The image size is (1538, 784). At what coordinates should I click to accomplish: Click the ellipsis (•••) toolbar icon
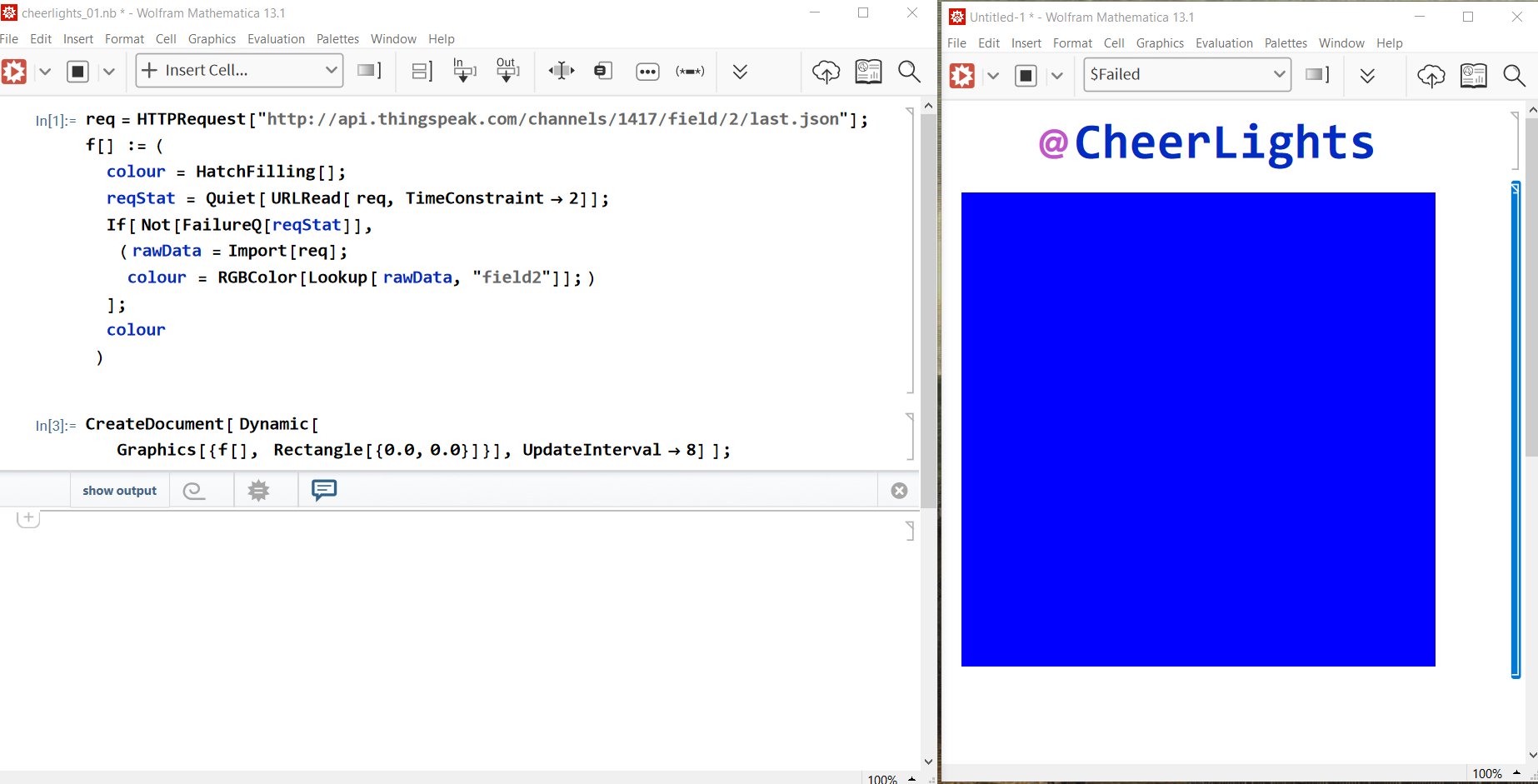tap(647, 72)
